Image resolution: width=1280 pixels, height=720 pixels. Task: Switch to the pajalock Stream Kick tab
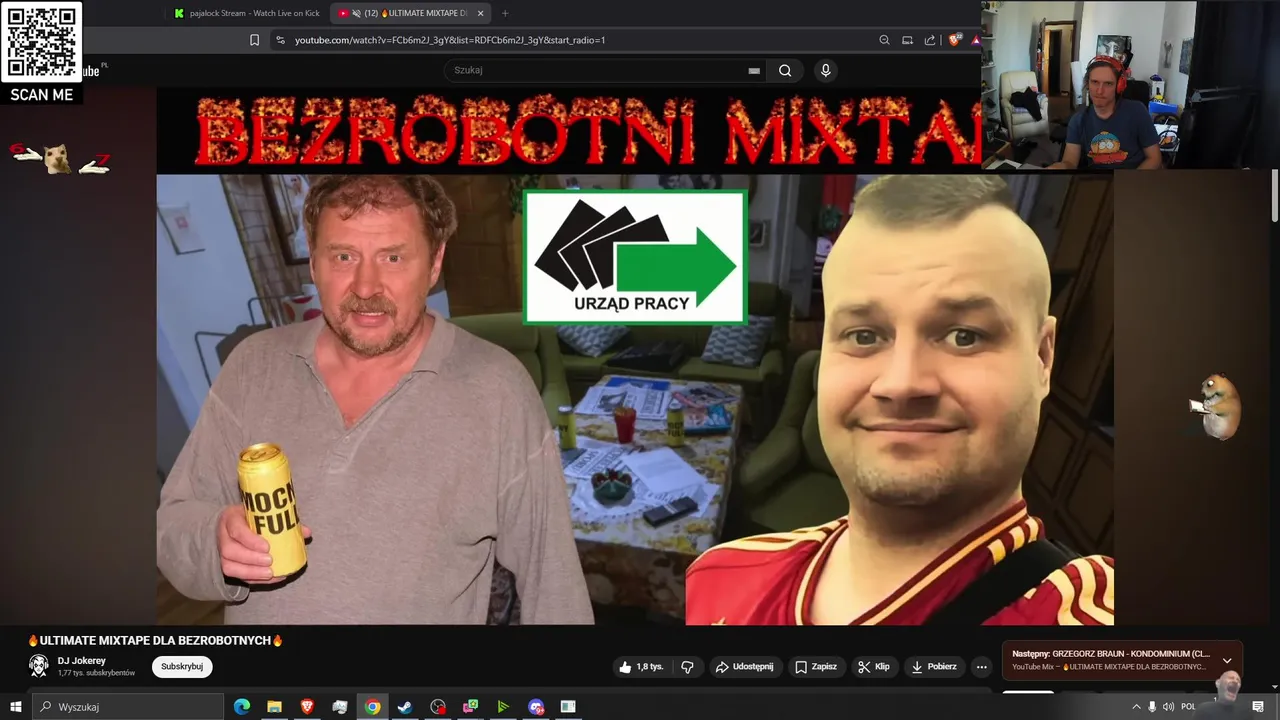coord(247,13)
